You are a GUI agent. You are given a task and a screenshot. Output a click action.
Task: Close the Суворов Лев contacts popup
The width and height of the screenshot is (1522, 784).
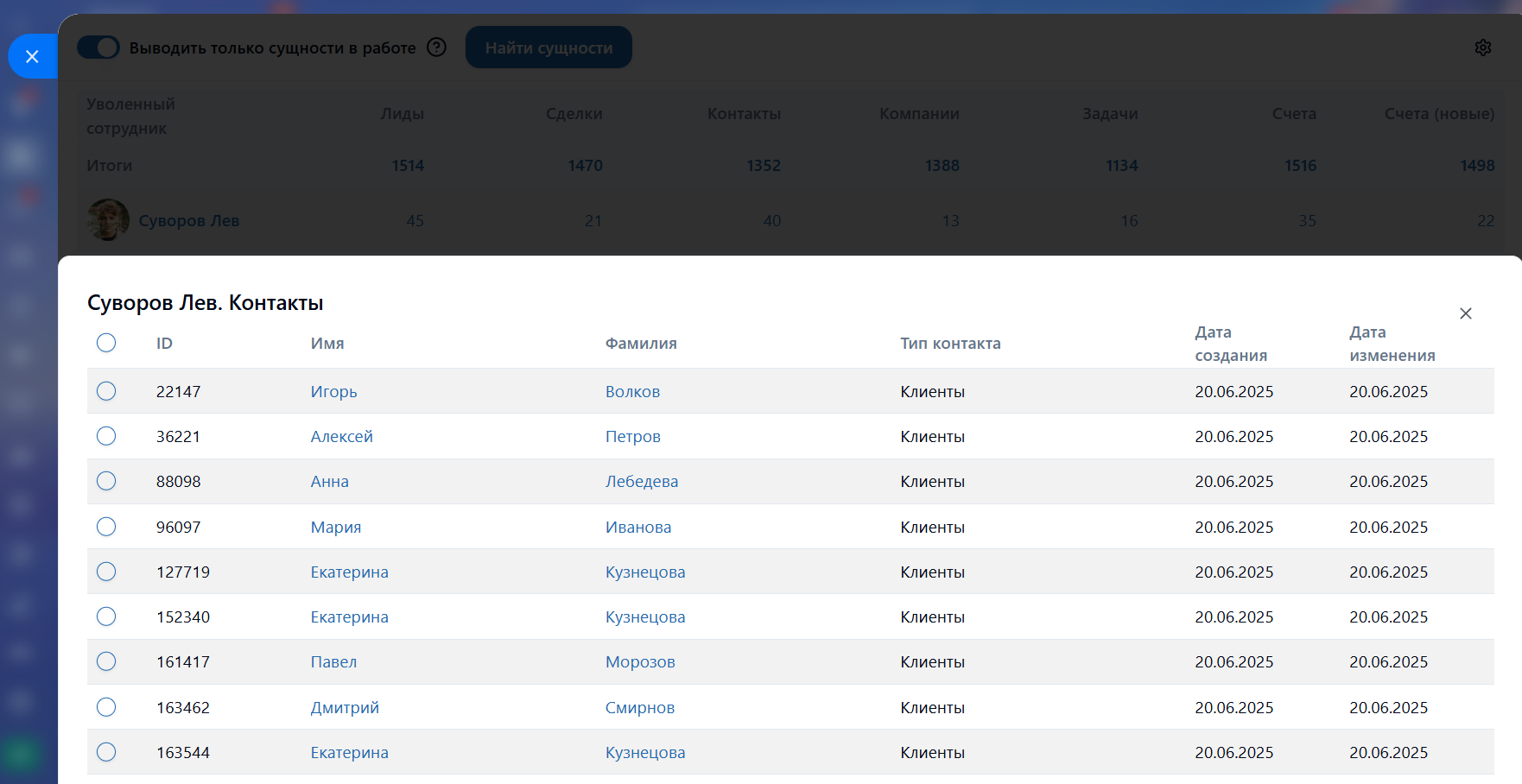[x=1466, y=313]
